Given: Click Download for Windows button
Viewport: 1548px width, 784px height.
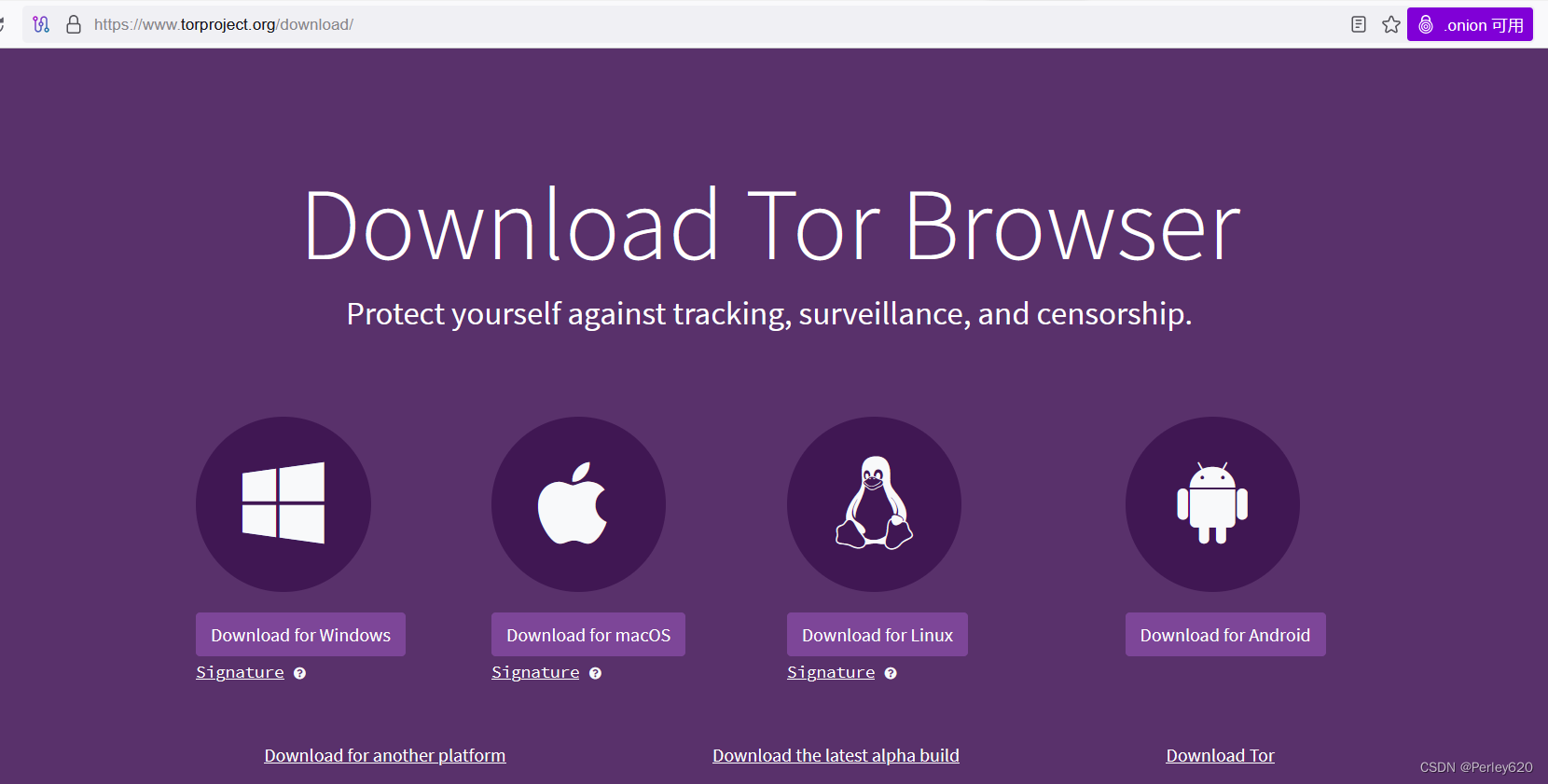Looking at the screenshot, I should 300,635.
